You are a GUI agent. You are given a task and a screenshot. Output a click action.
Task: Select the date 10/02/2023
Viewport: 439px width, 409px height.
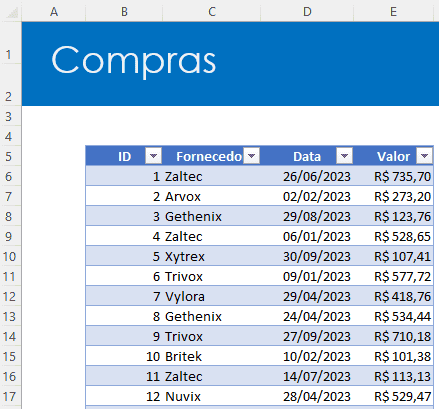coord(307,356)
